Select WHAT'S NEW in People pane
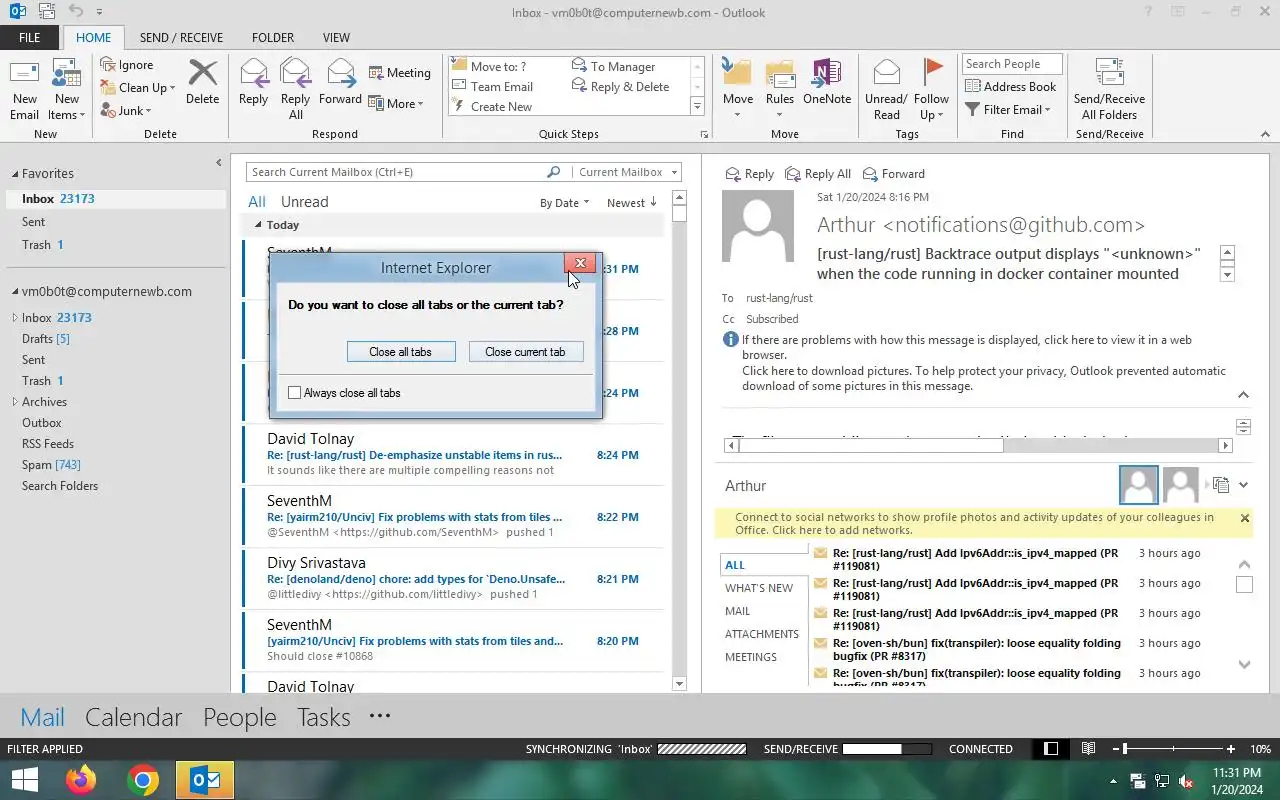 759,588
